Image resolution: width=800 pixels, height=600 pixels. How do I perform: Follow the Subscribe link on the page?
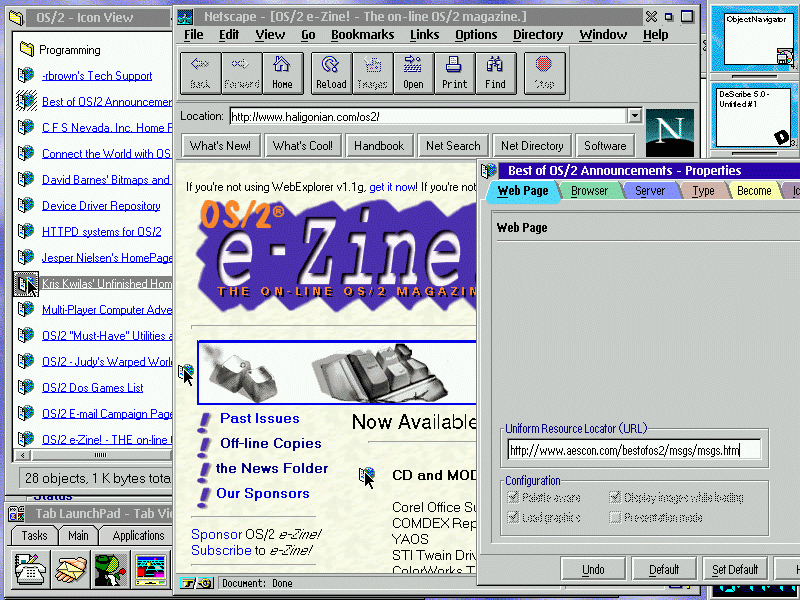221,550
